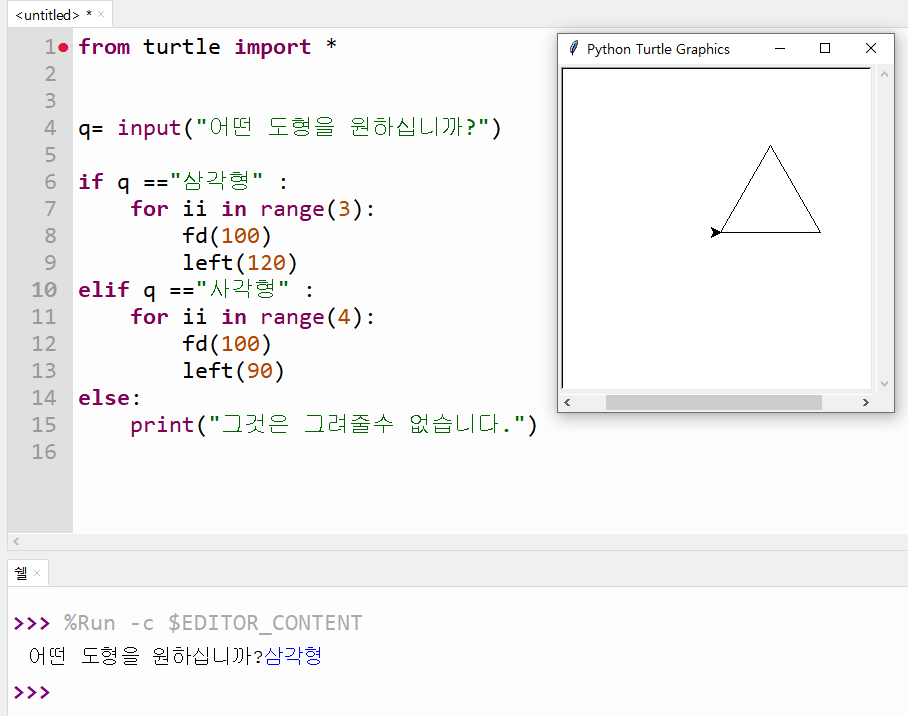This screenshot has width=908, height=716.
Task: Click 'for ii in range(4):' line
Action: tap(252, 317)
